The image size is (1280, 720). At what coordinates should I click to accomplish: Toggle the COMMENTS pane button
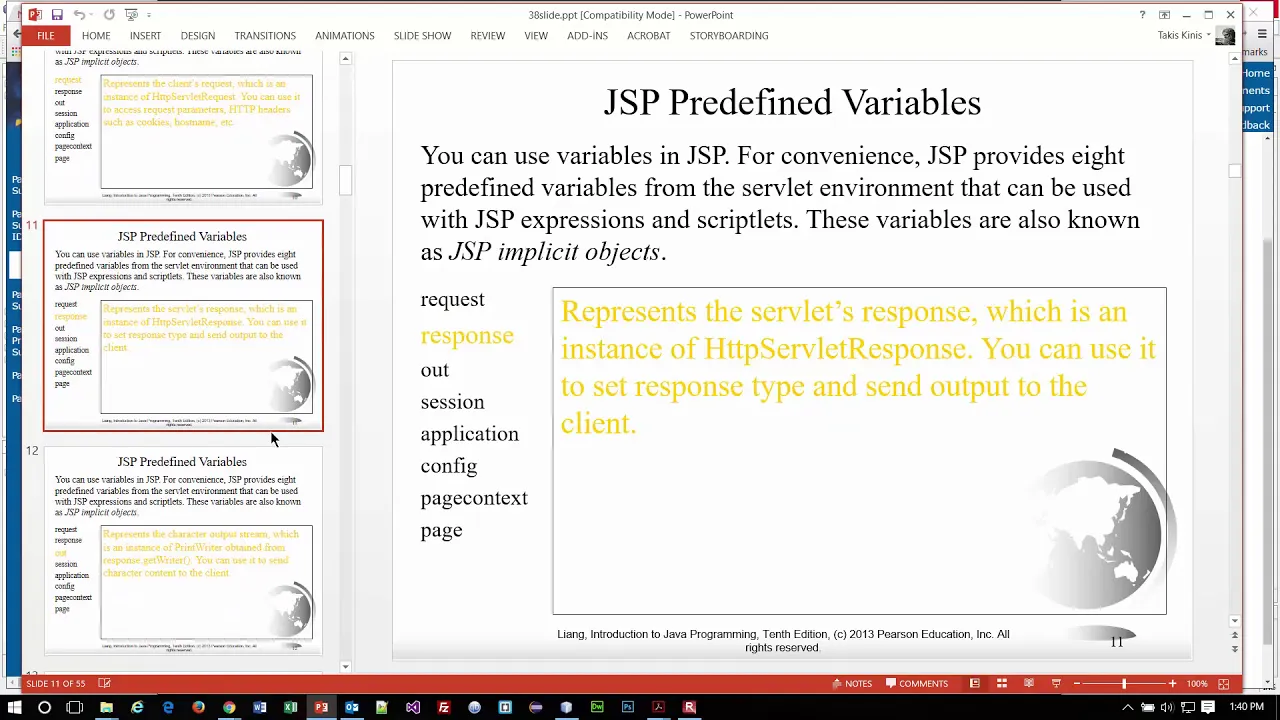coord(915,684)
